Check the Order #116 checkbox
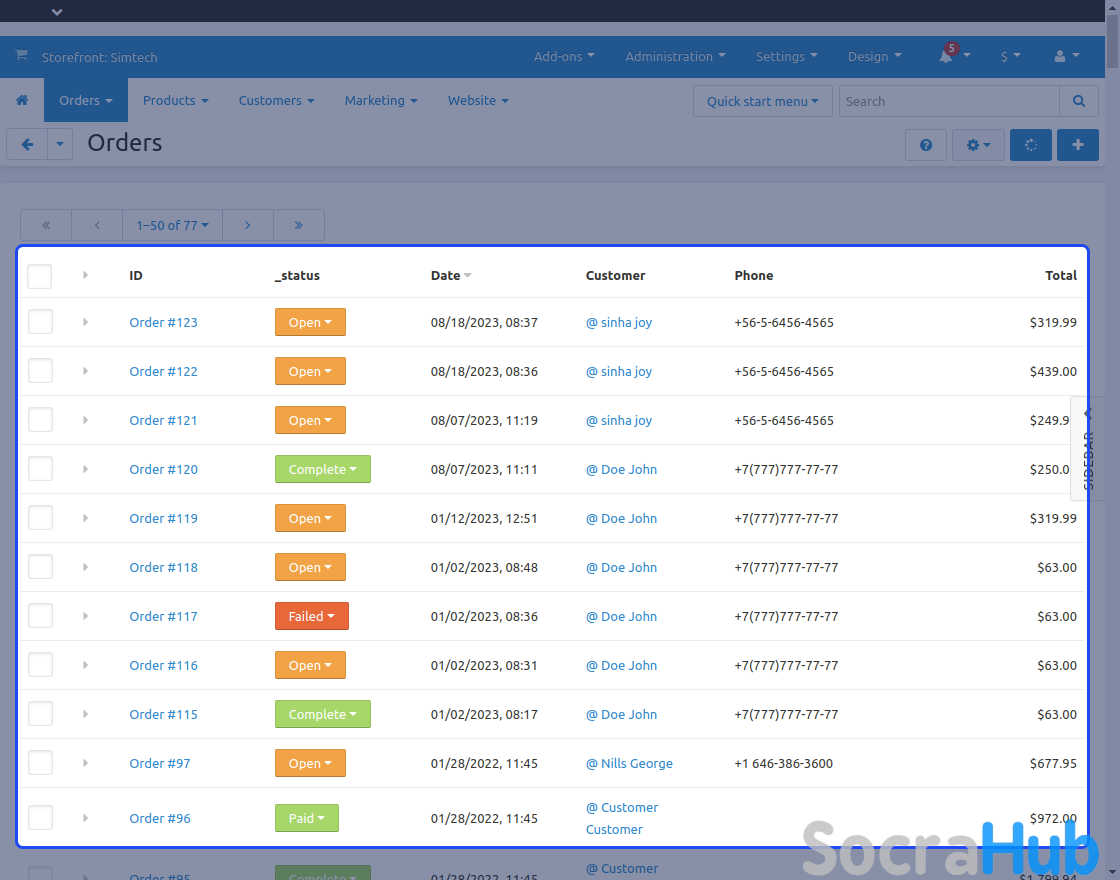The width and height of the screenshot is (1120, 880). coord(40,665)
